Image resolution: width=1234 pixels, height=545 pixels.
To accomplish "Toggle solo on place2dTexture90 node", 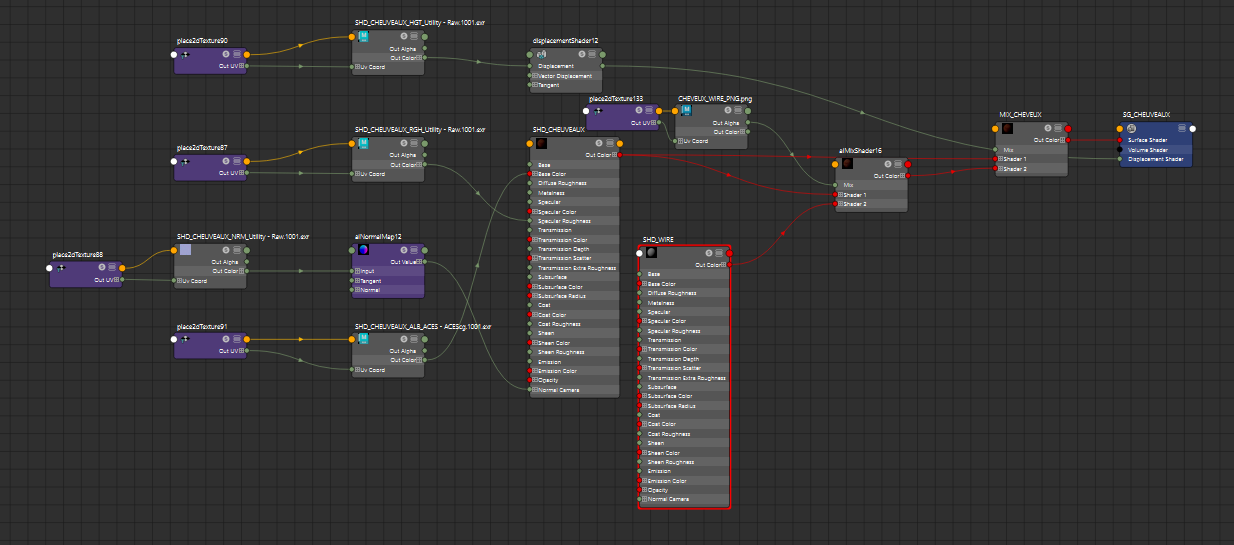I will point(226,54).
